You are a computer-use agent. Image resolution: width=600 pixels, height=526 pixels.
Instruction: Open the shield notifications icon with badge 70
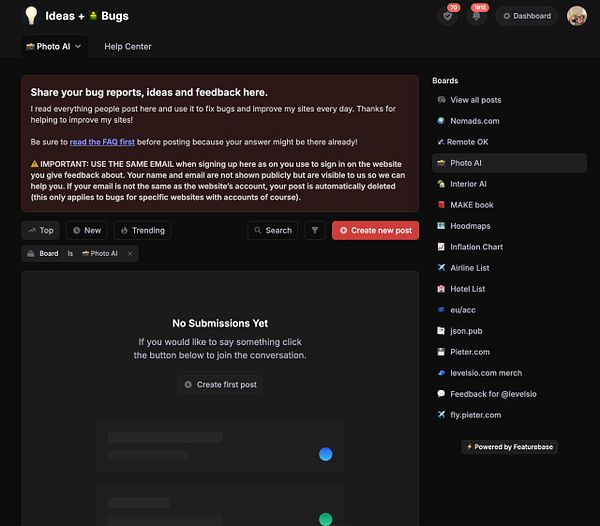[447, 16]
